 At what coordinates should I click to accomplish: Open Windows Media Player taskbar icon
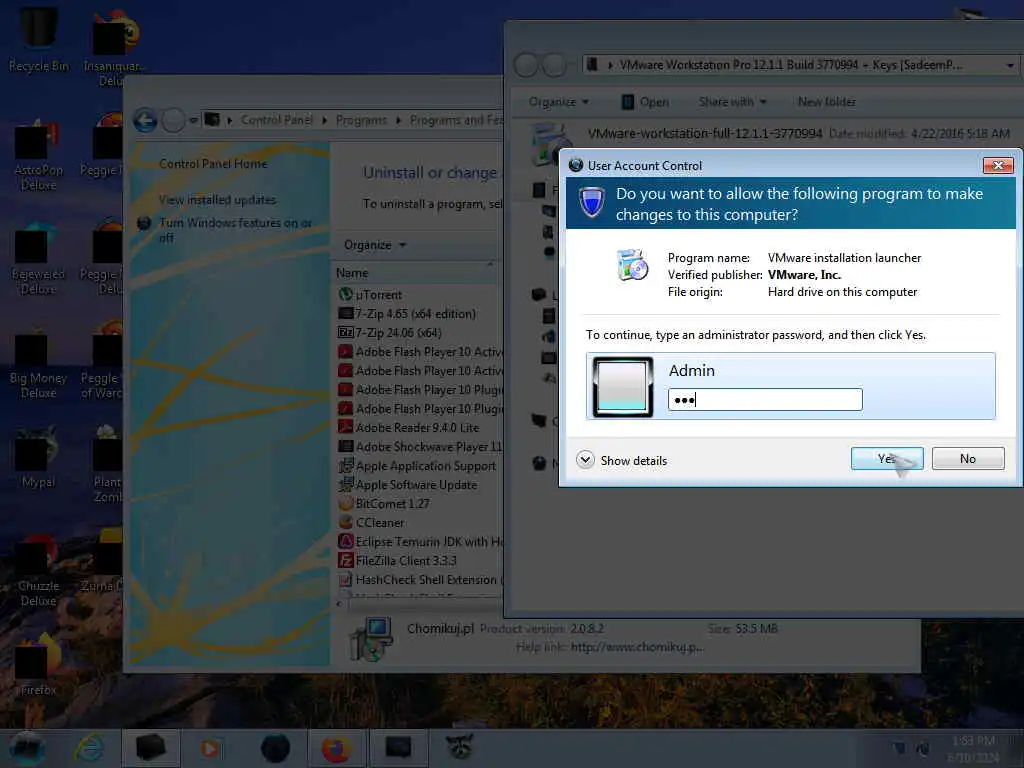click(x=210, y=748)
